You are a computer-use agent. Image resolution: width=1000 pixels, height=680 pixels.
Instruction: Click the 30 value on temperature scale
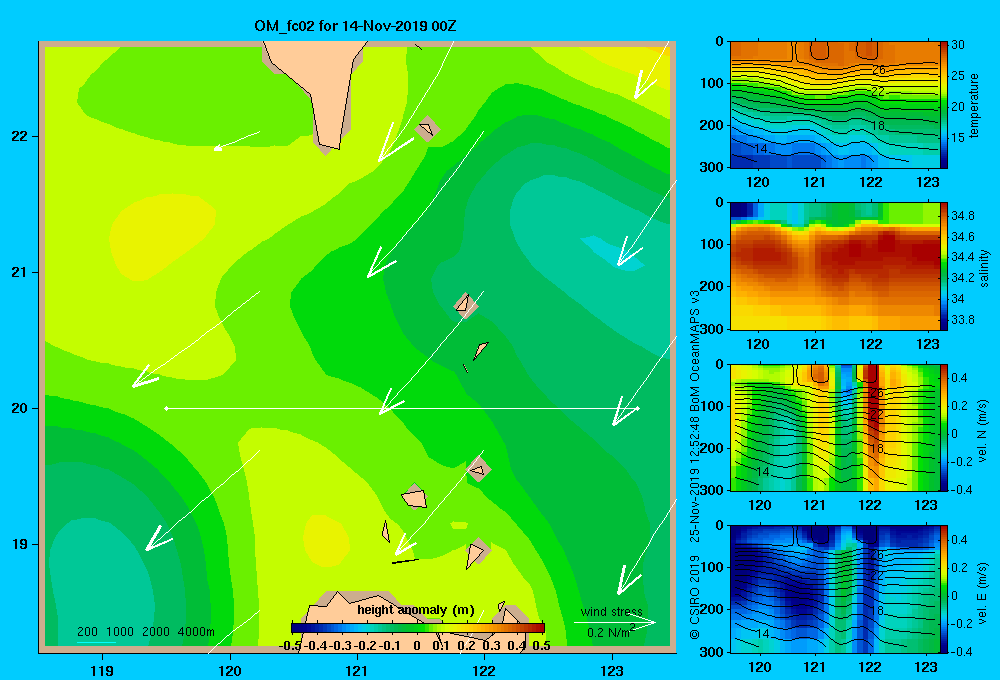[x=958, y=45]
